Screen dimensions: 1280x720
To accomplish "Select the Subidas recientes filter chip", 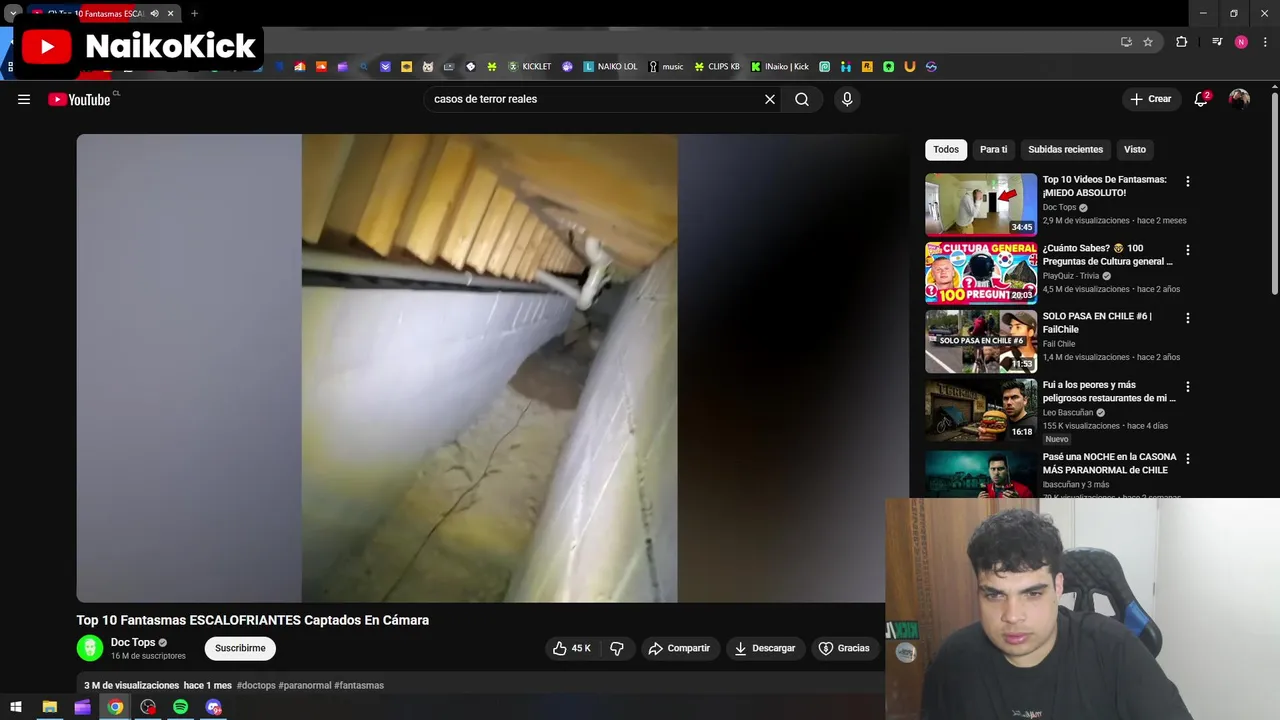I will point(1065,149).
